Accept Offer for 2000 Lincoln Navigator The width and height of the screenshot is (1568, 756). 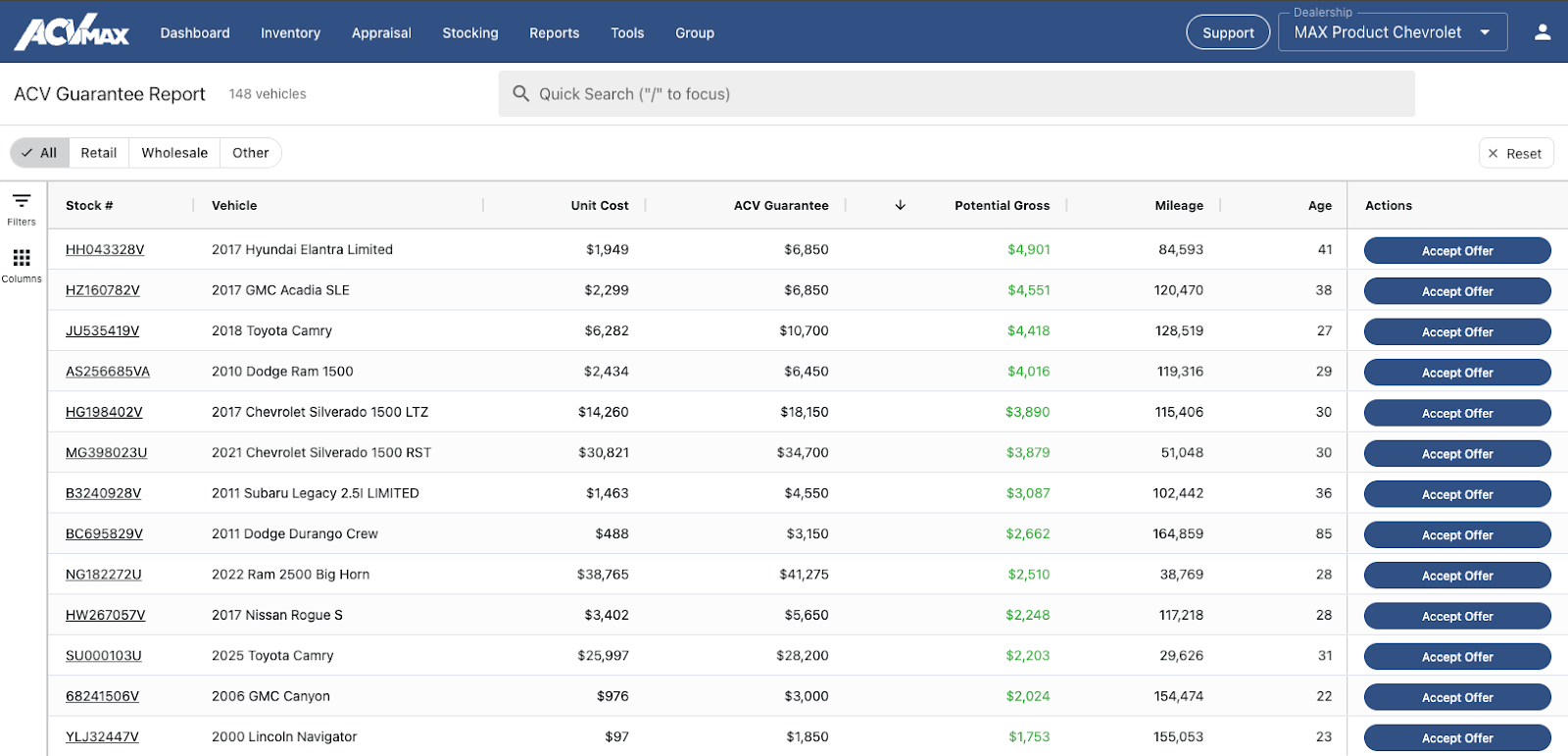(1457, 738)
